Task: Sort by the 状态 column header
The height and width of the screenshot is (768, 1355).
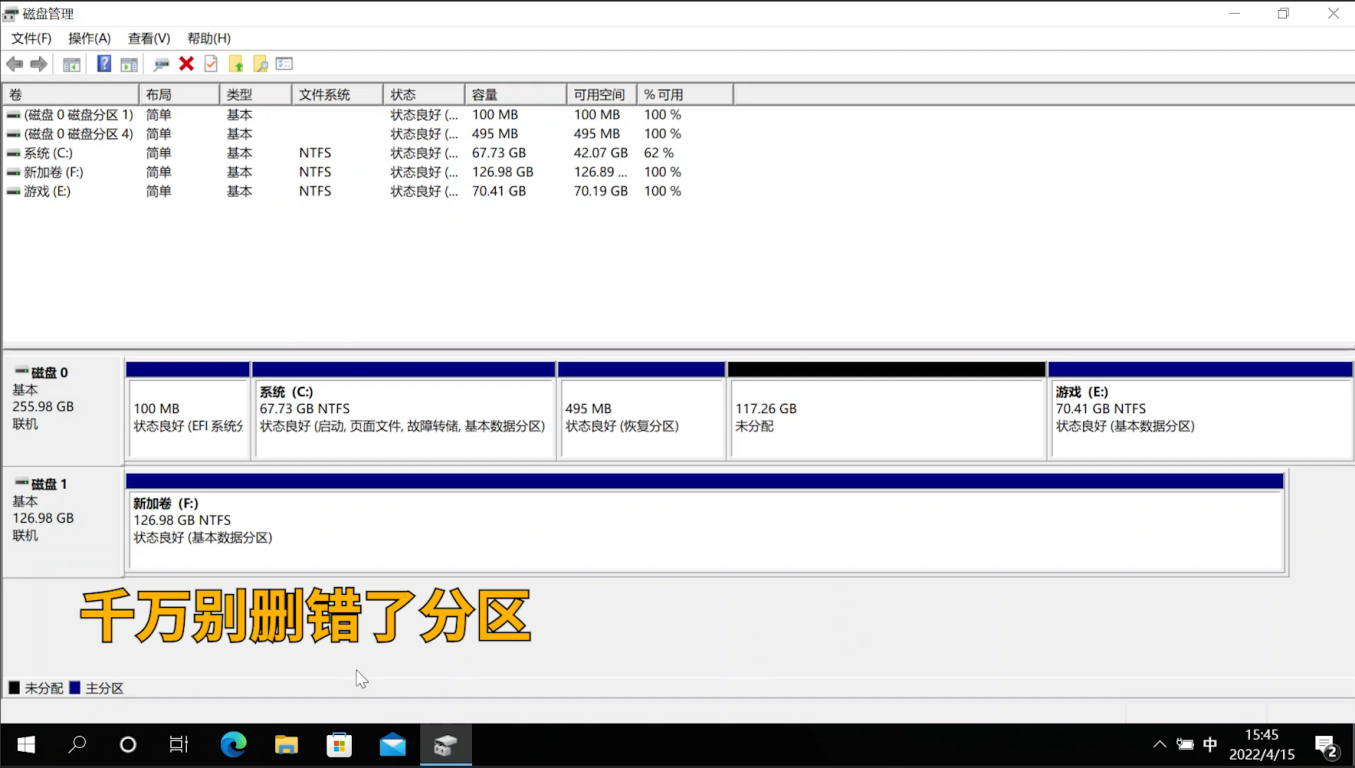Action: (x=424, y=95)
